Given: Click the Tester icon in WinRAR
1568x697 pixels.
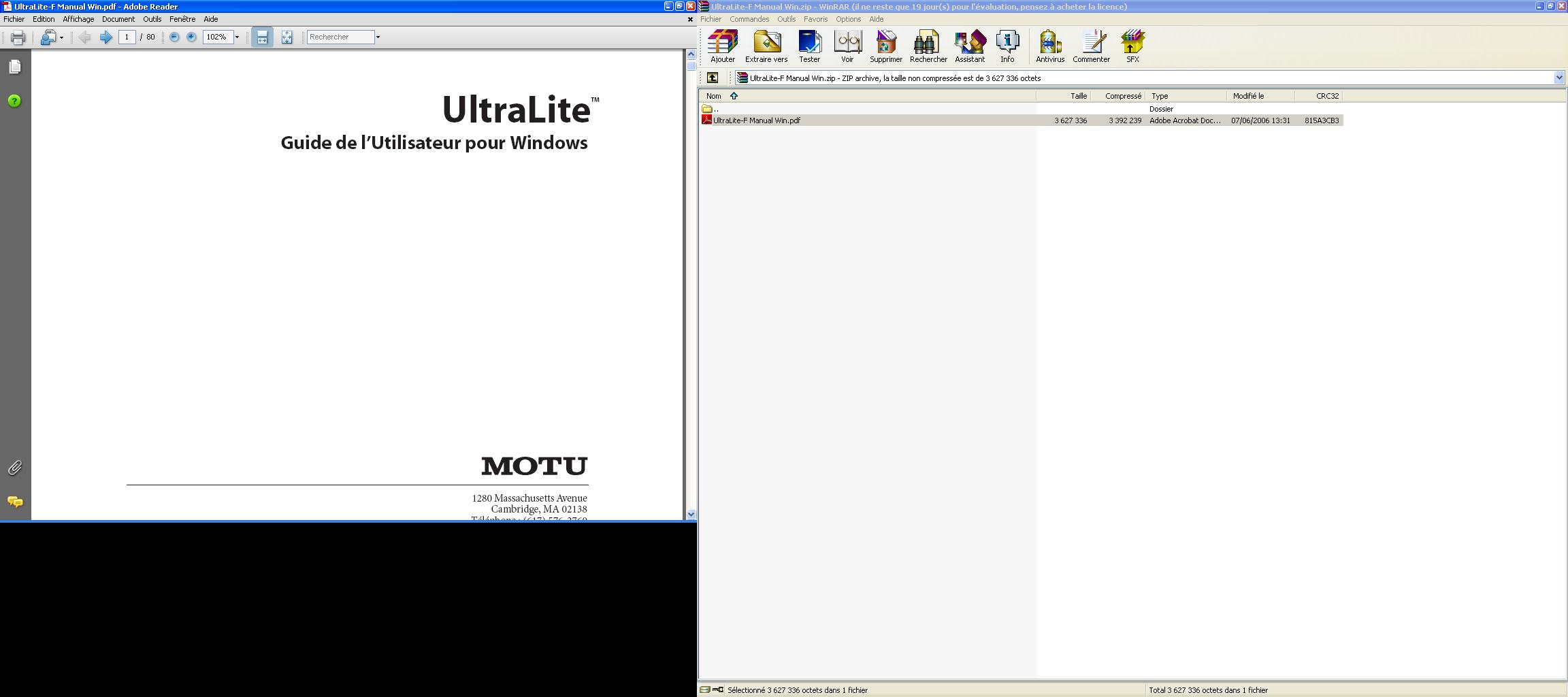Looking at the screenshot, I should (x=809, y=46).
